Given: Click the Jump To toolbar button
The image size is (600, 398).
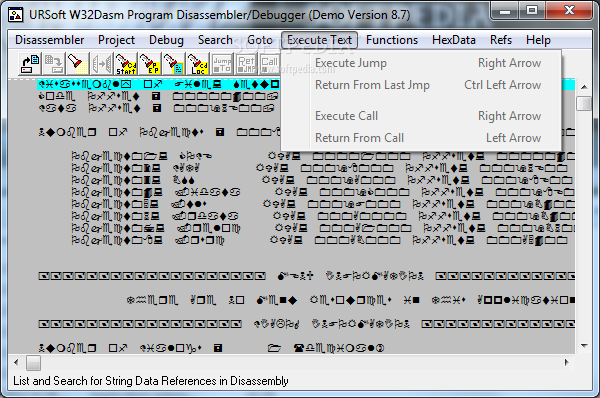Looking at the screenshot, I should [x=222, y=64].
